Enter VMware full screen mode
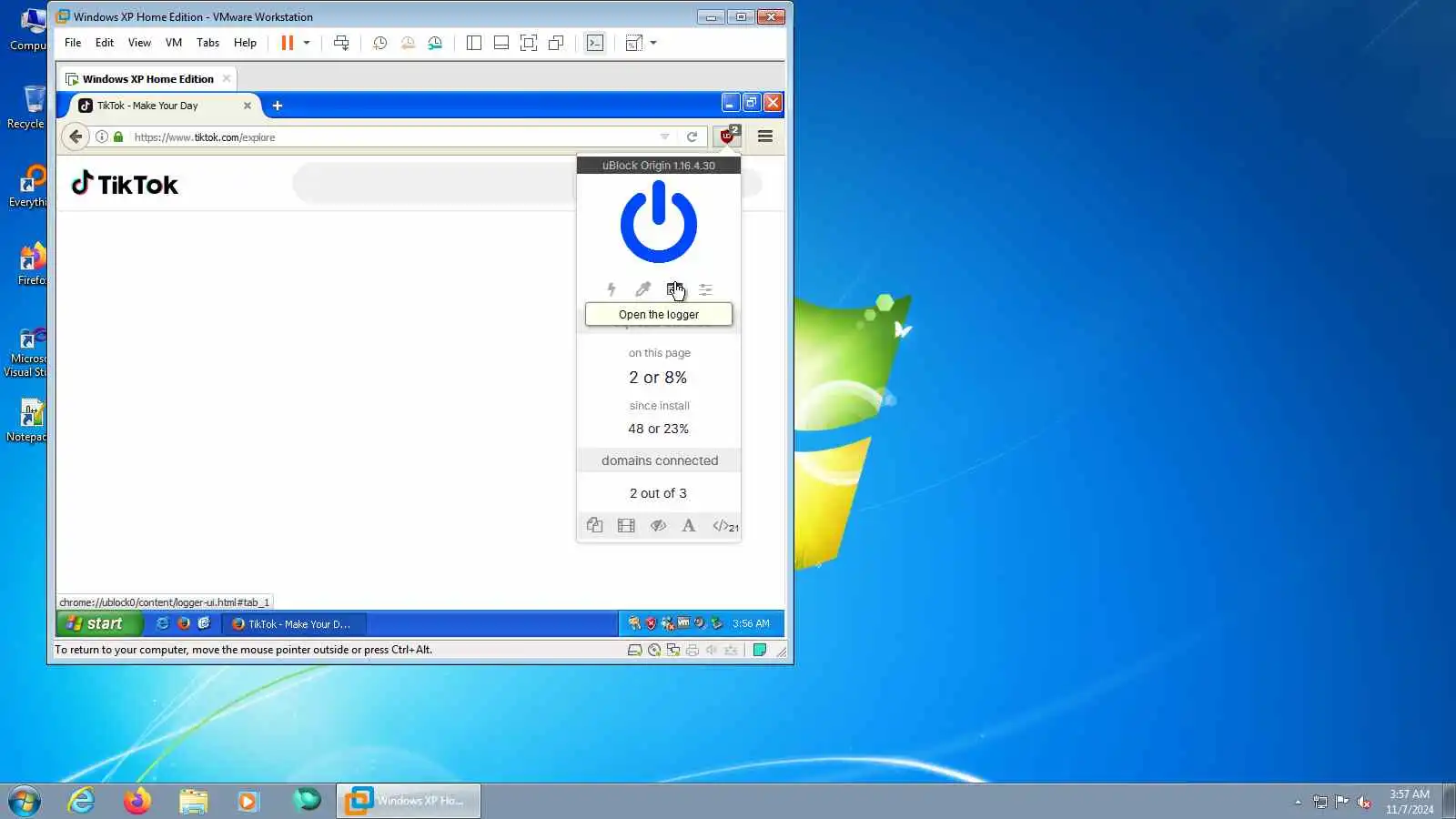 coord(529,43)
